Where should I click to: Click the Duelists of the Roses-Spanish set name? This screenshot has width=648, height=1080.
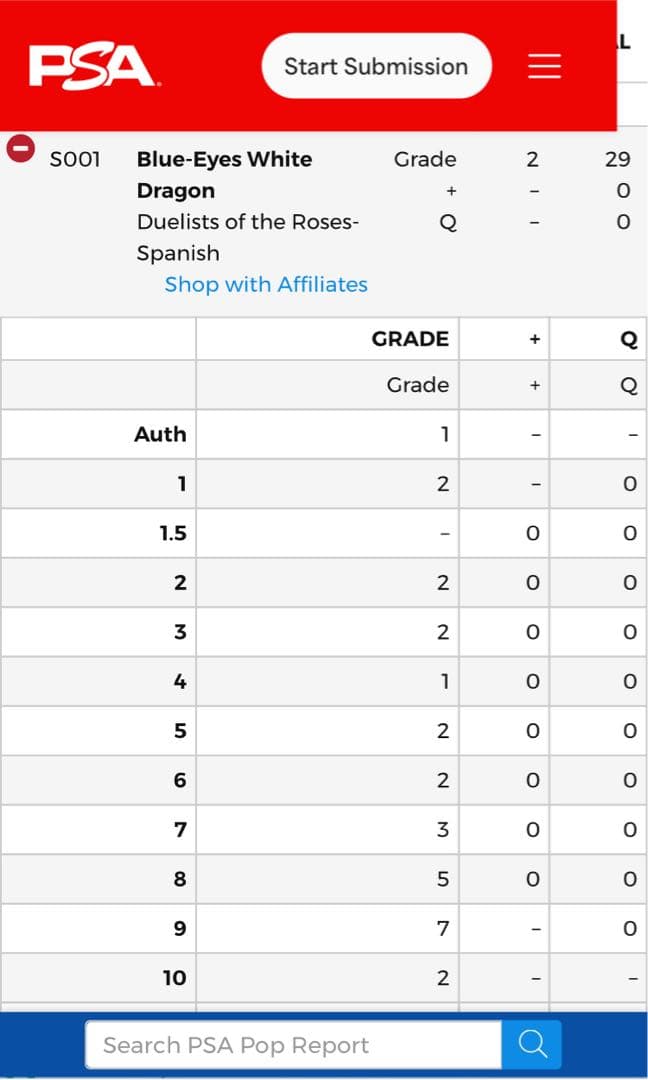(248, 237)
